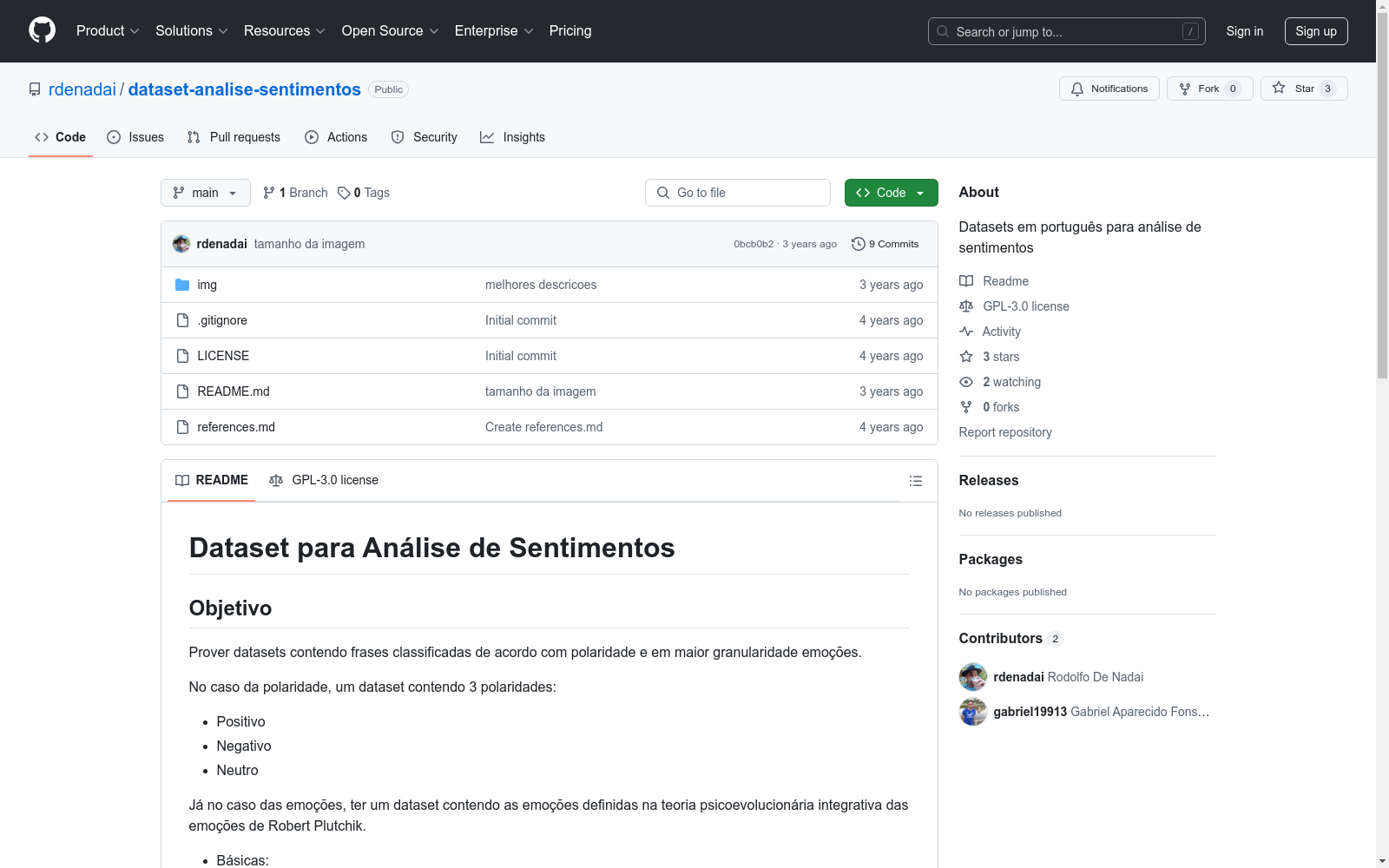Open the dataset-analise-sentimentos repository link
Image resolution: width=1389 pixels, height=868 pixels.
pyautogui.click(x=245, y=89)
